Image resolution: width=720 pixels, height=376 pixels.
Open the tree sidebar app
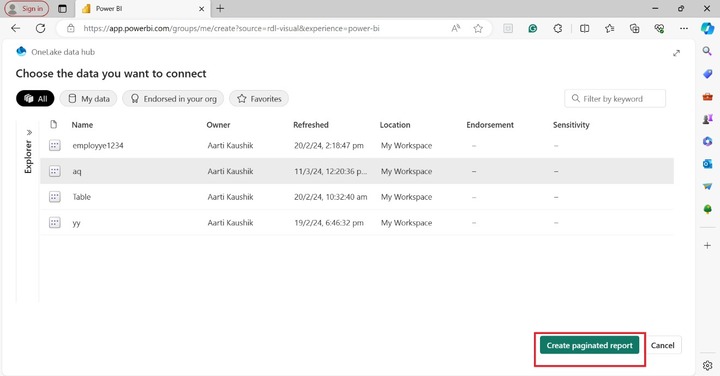pos(707,209)
